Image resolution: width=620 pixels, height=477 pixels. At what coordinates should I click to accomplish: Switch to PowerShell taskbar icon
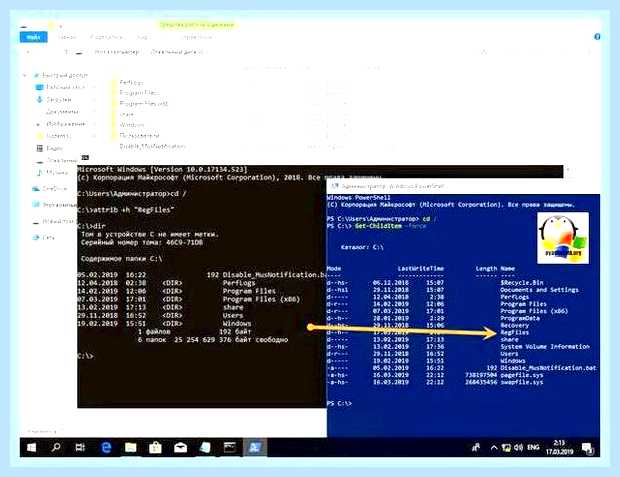[x=254, y=447]
